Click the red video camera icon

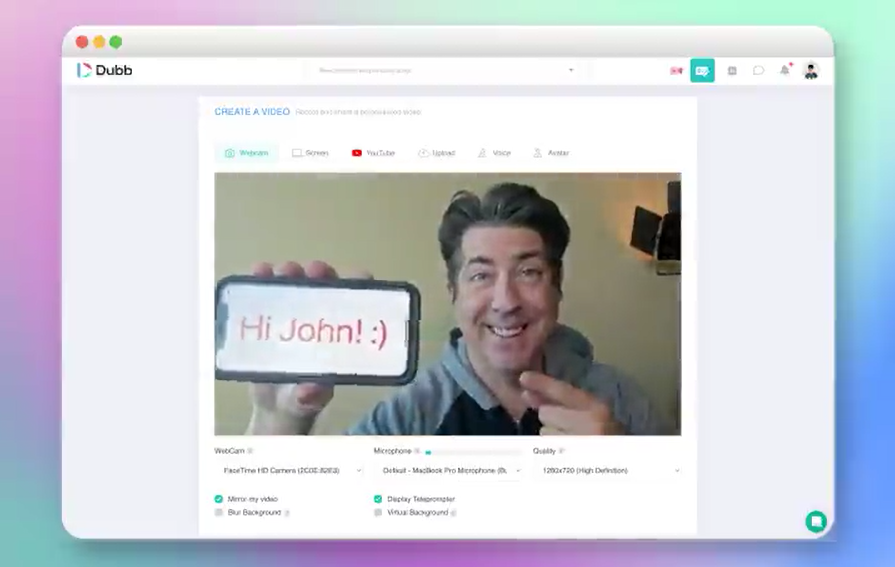pyautogui.click(x=676, y=71)
